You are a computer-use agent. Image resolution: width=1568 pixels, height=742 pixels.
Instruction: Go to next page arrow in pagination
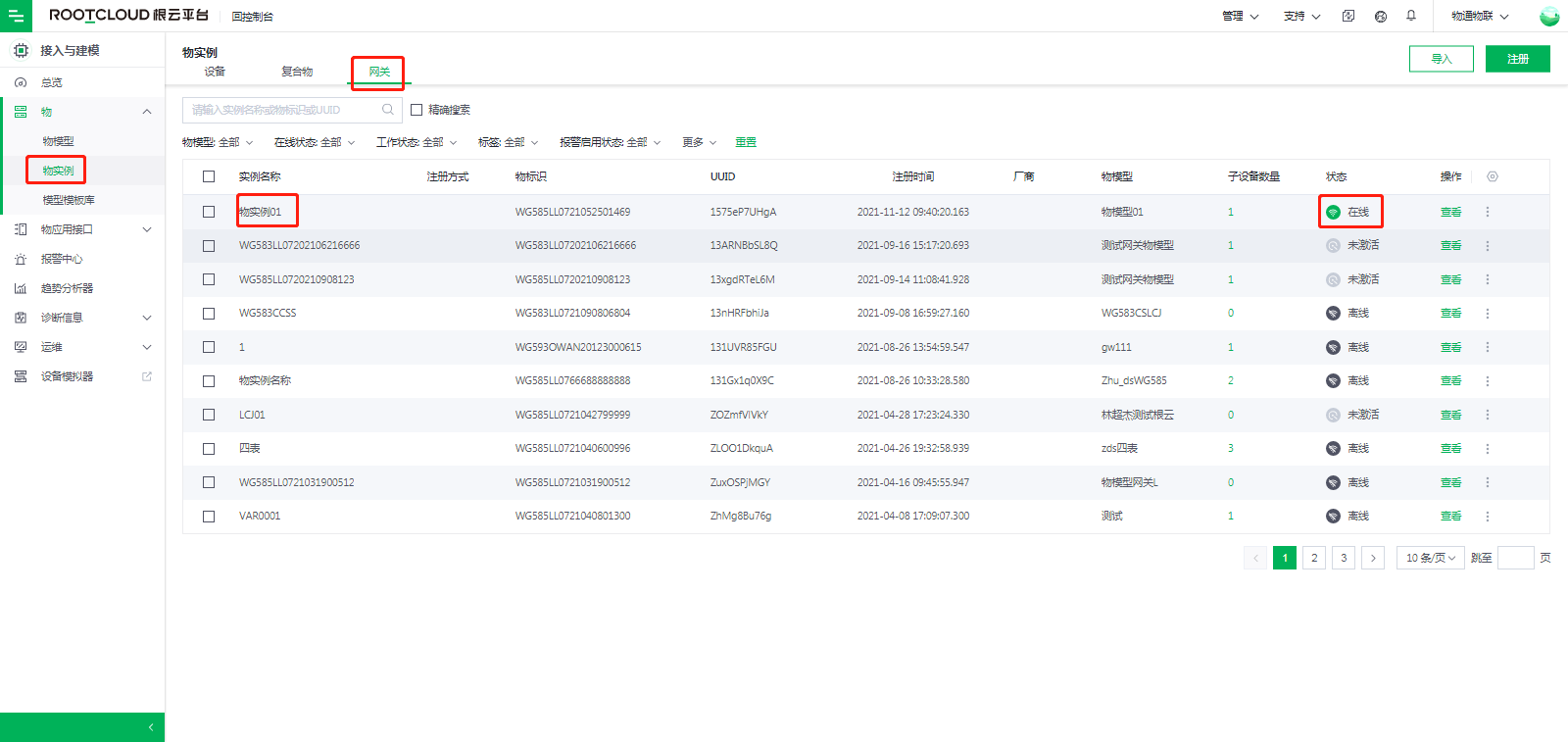coord(1373,558)
